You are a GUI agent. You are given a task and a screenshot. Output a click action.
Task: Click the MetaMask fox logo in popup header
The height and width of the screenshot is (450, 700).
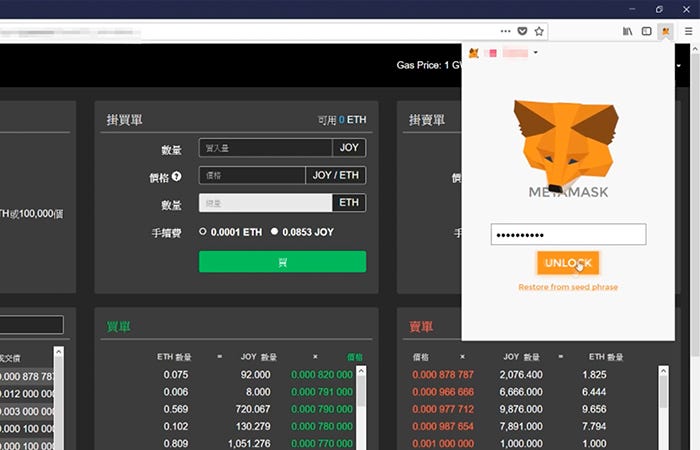474,53
